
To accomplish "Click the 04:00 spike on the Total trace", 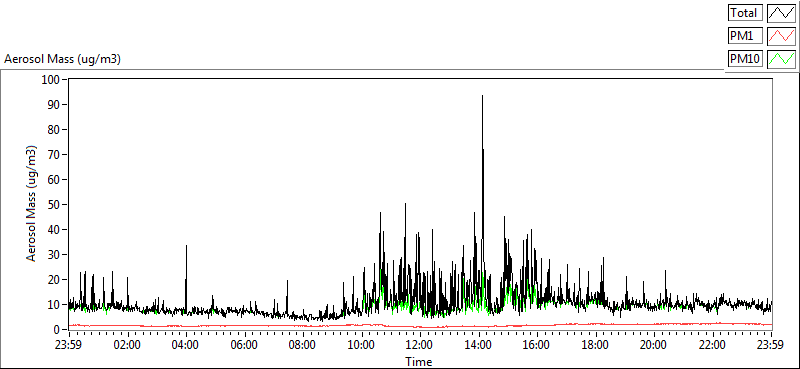I will pos(186,247).
